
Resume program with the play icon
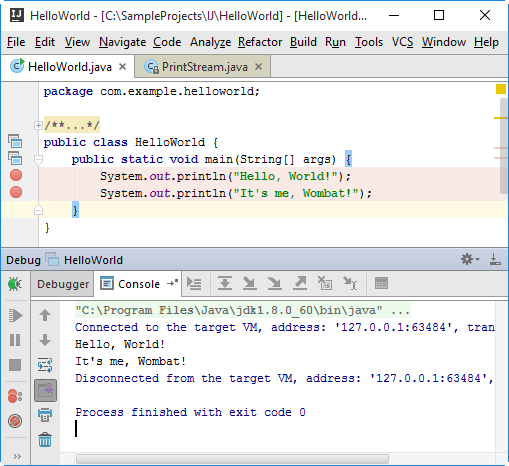click(x=15, y=315)
